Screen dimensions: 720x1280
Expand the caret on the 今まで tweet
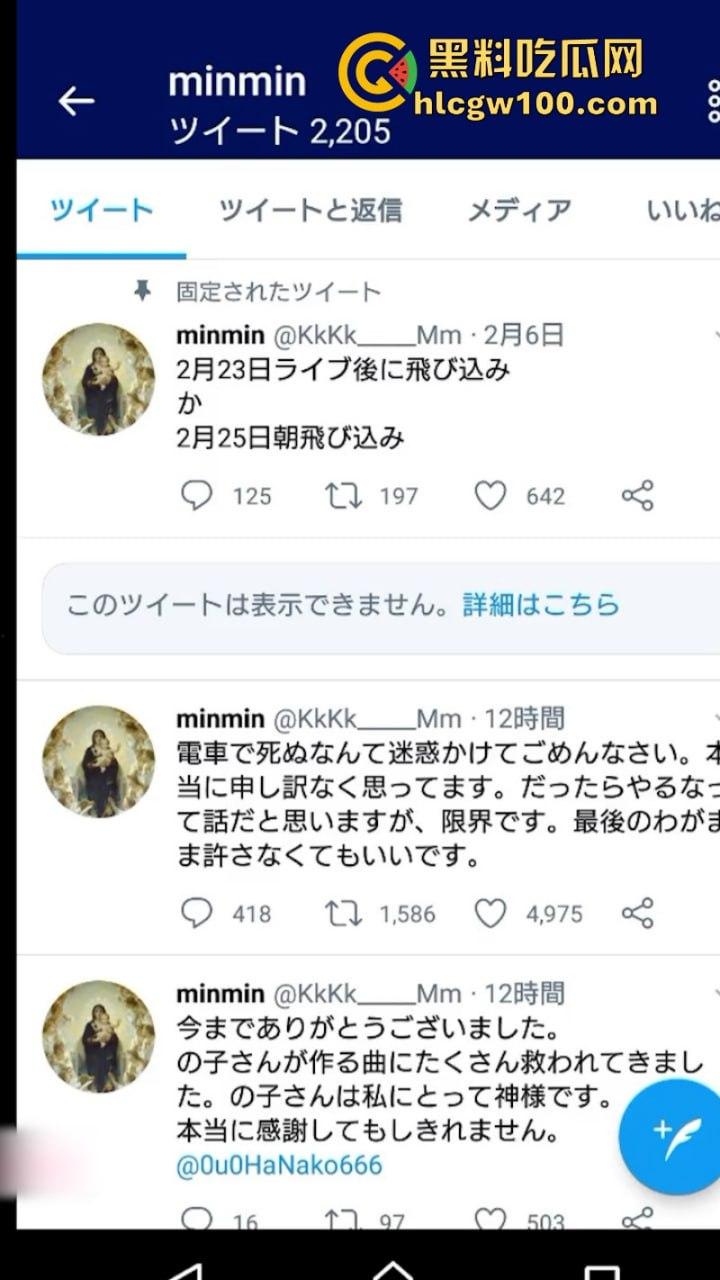714,993
